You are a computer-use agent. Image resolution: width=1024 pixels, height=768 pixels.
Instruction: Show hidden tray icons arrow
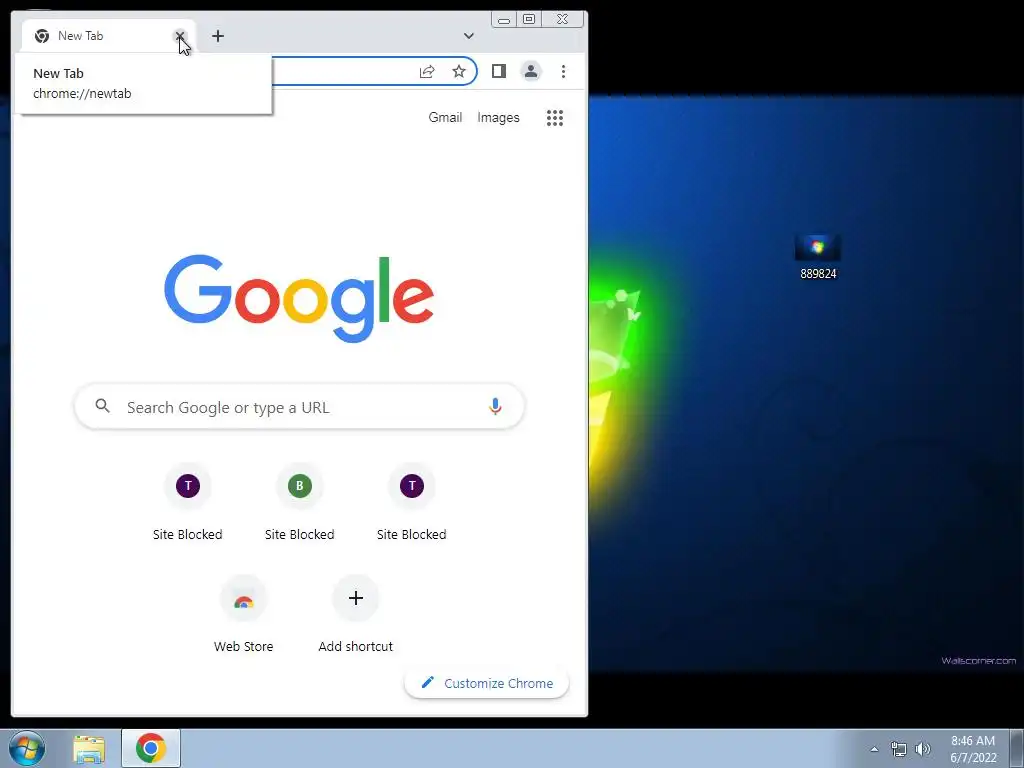click(x=874, y=749)
